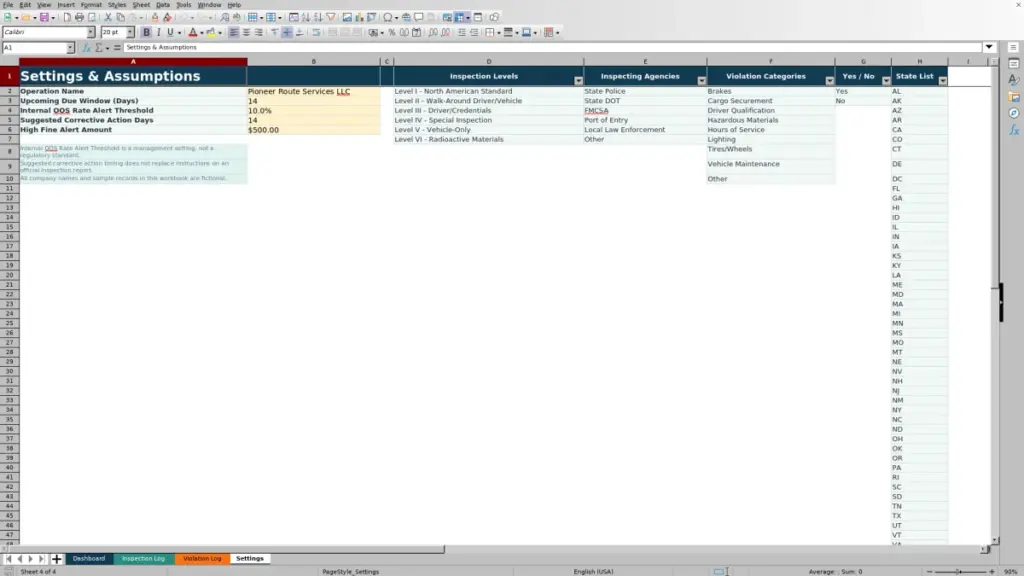This screenshot has height=576, width=1024.
Task: Toggle Bold formatting
Action: coord(146,33)
